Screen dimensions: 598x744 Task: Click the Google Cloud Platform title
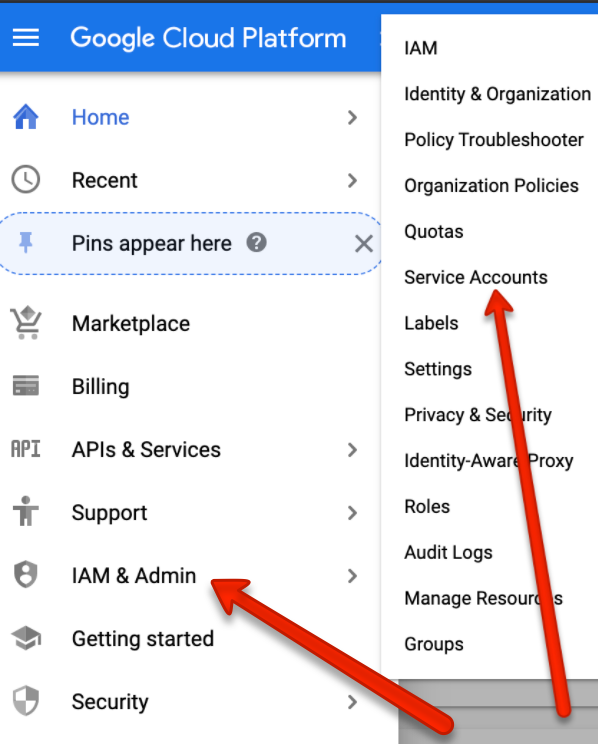click(x=208, y=38)
